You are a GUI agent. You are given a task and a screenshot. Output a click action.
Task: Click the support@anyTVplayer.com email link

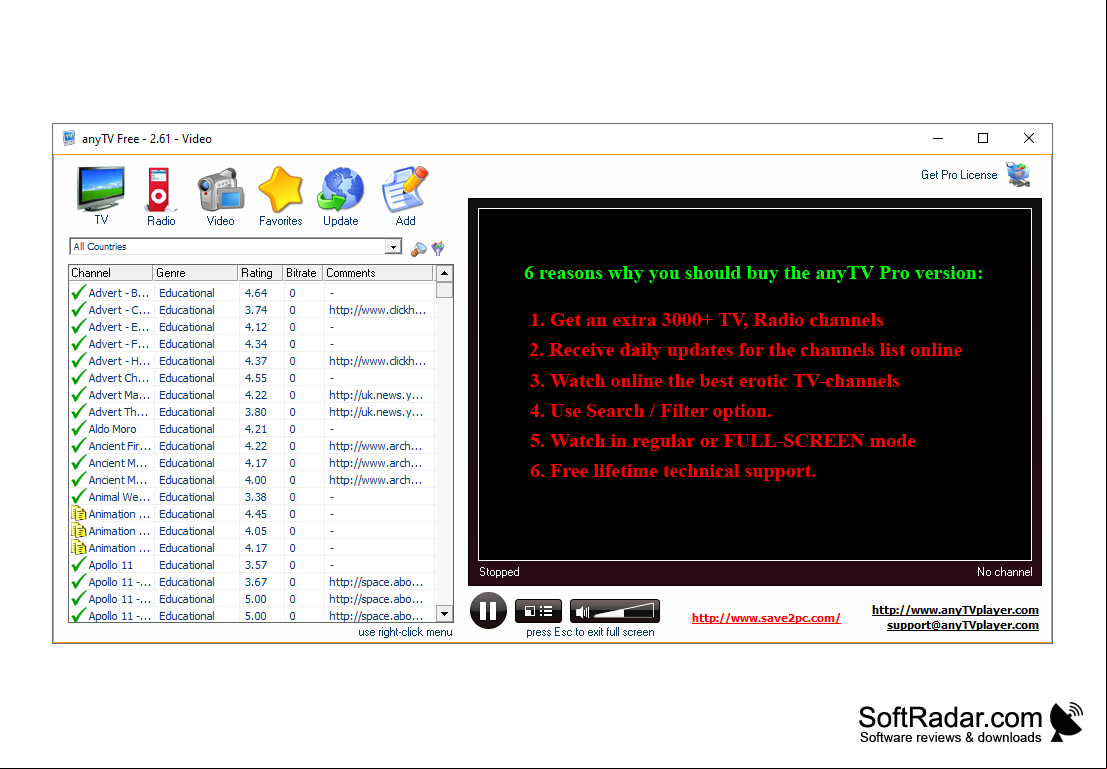963,625
